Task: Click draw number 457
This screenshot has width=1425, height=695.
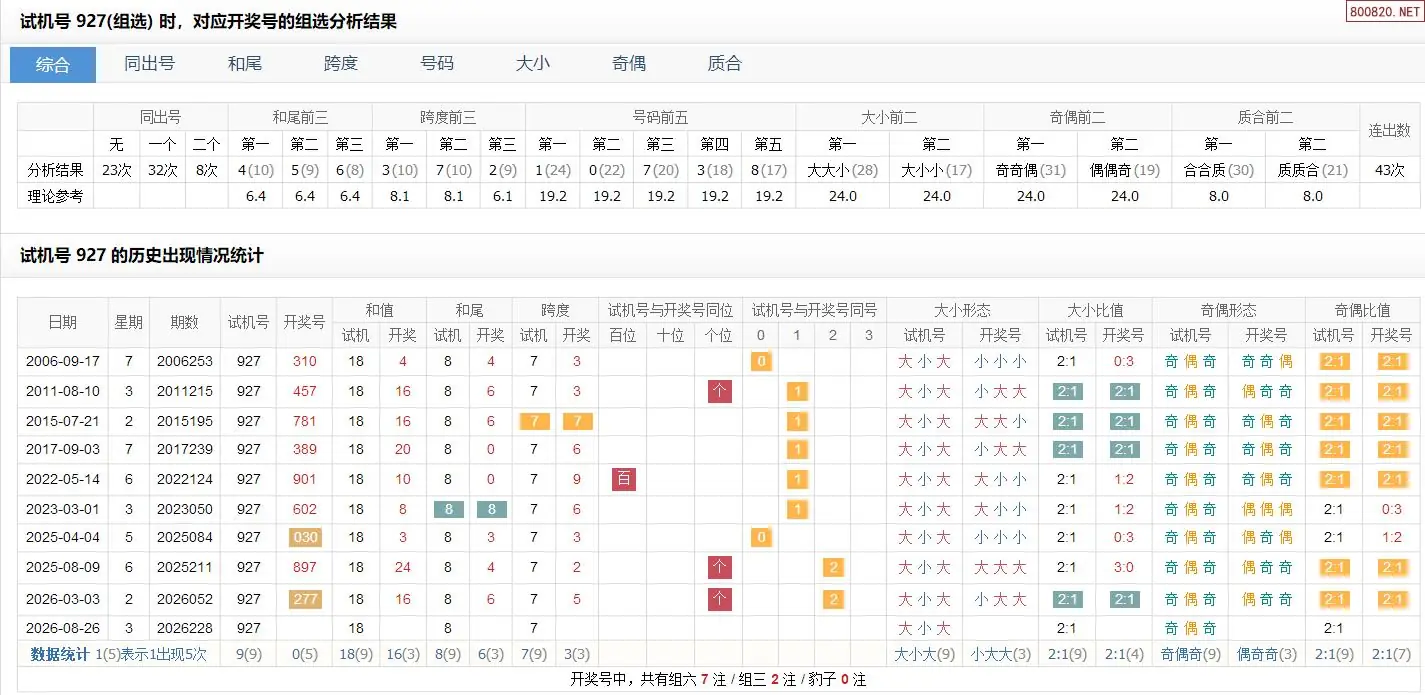Action: tap(305, 391)
